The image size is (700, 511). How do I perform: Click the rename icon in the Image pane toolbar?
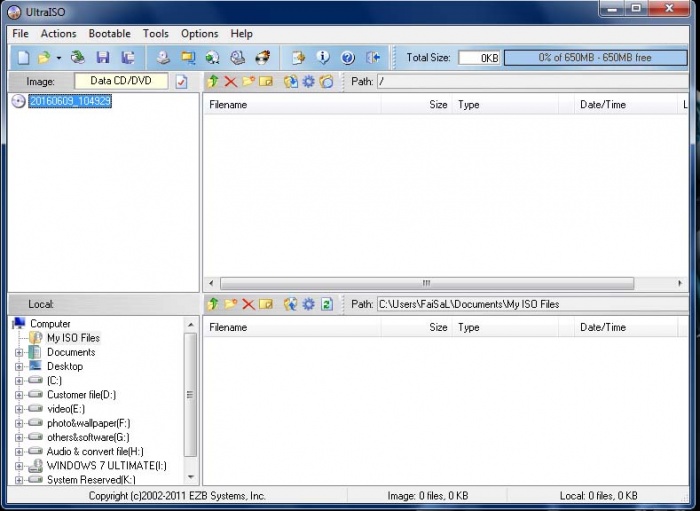pyautogui.click(x=266, y=82)
